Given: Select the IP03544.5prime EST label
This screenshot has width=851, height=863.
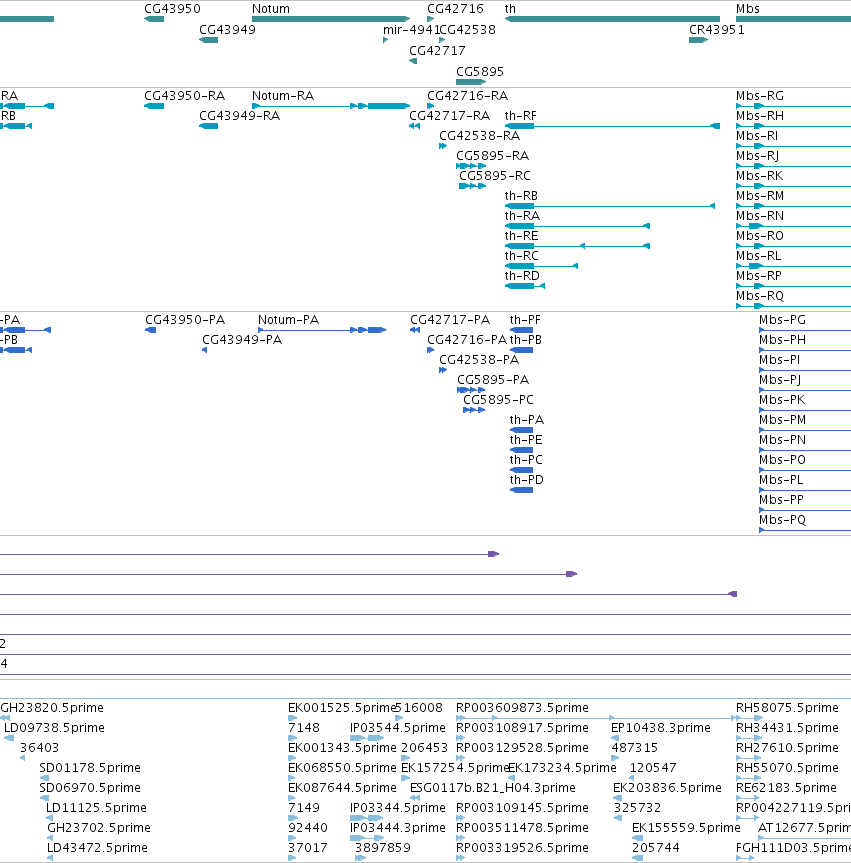Looking at the screenshot, I should 398,728.
